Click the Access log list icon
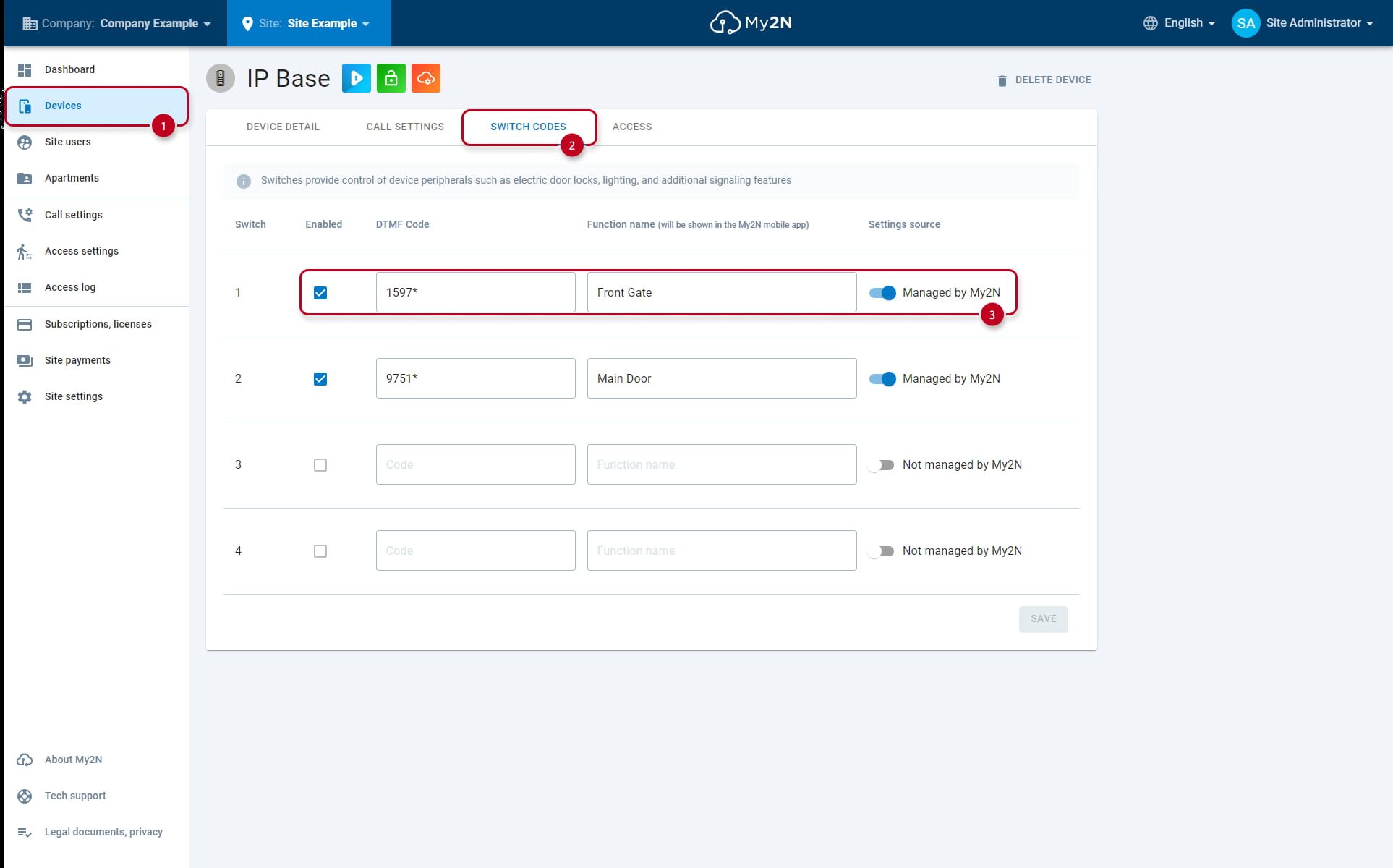 coord(25,287)
